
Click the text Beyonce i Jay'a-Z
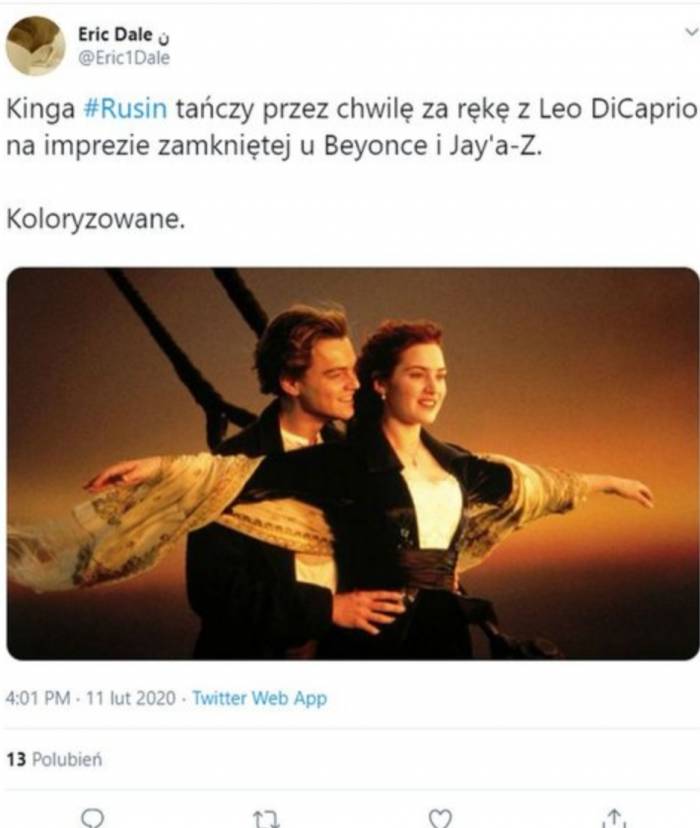pos(433,146)
